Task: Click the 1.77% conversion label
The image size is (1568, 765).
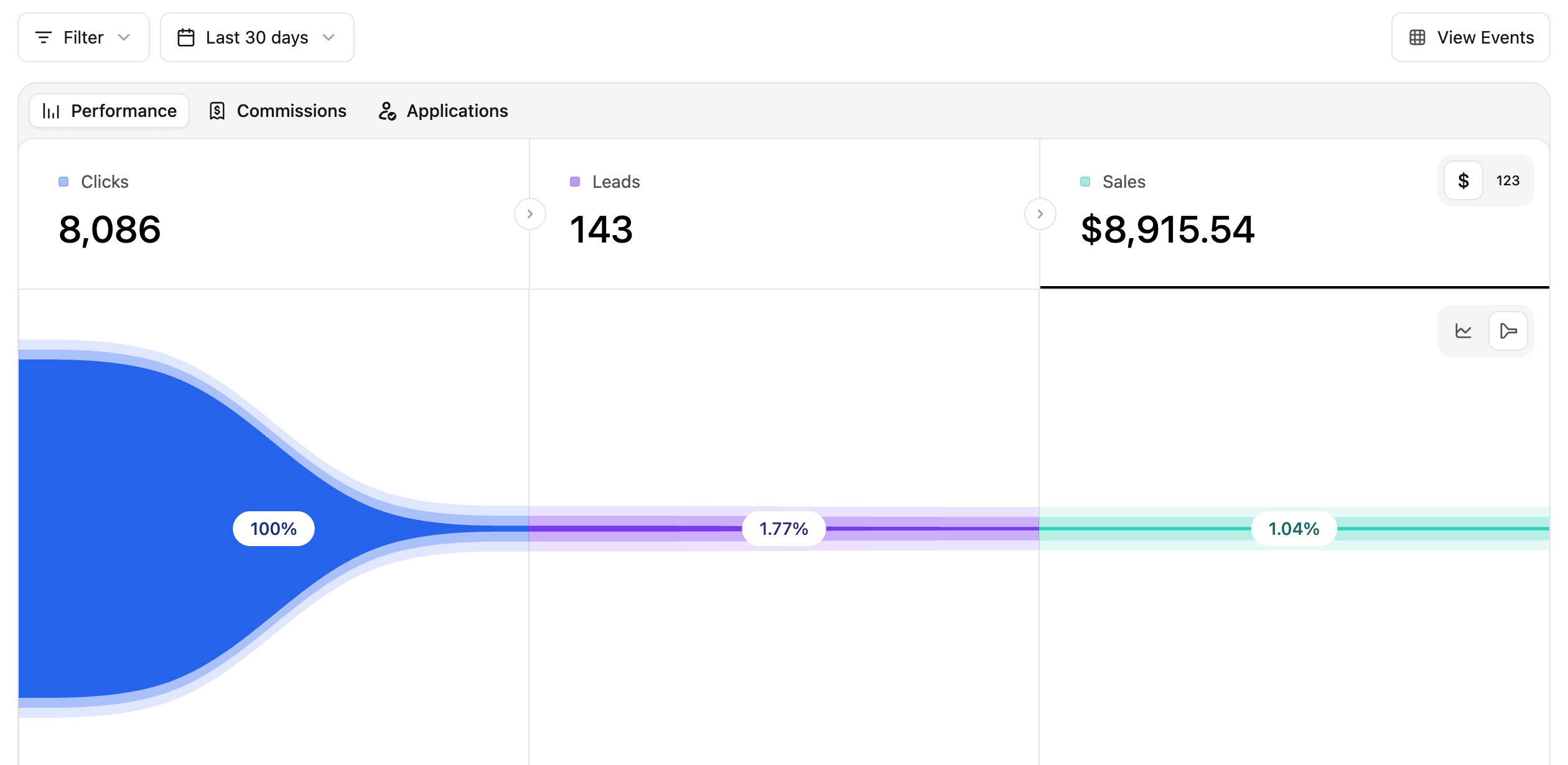Action: coord(784,529)
